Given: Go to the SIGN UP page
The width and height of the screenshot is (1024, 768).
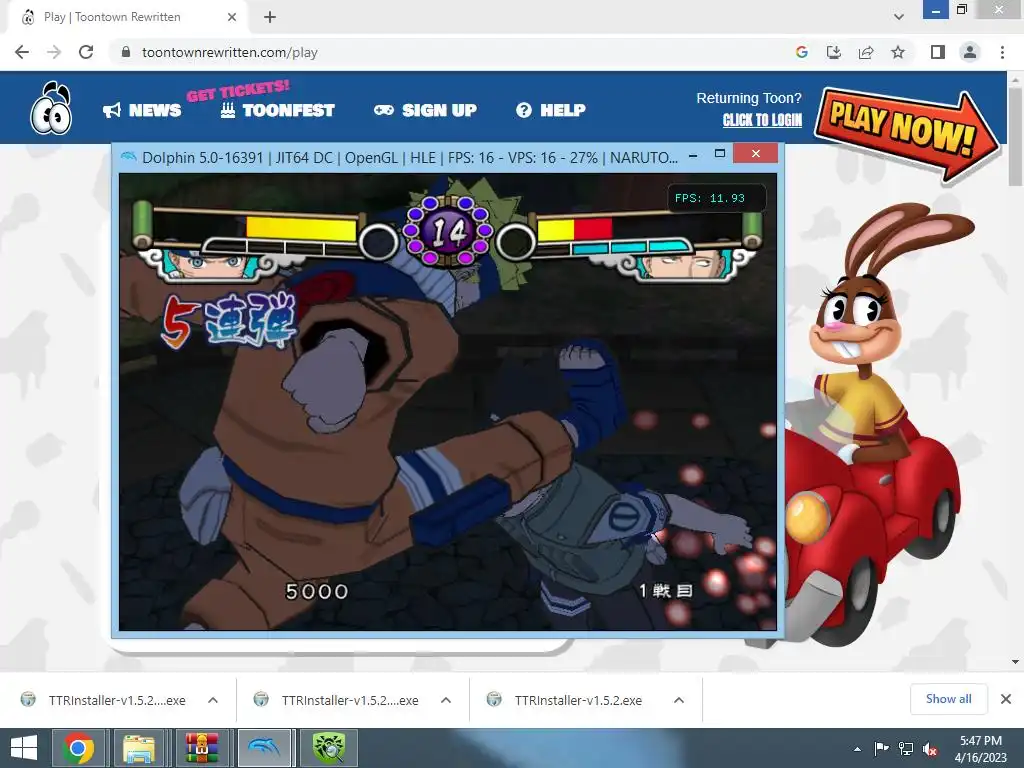Looking at the screenshot, I should click(x=425, y=110).
